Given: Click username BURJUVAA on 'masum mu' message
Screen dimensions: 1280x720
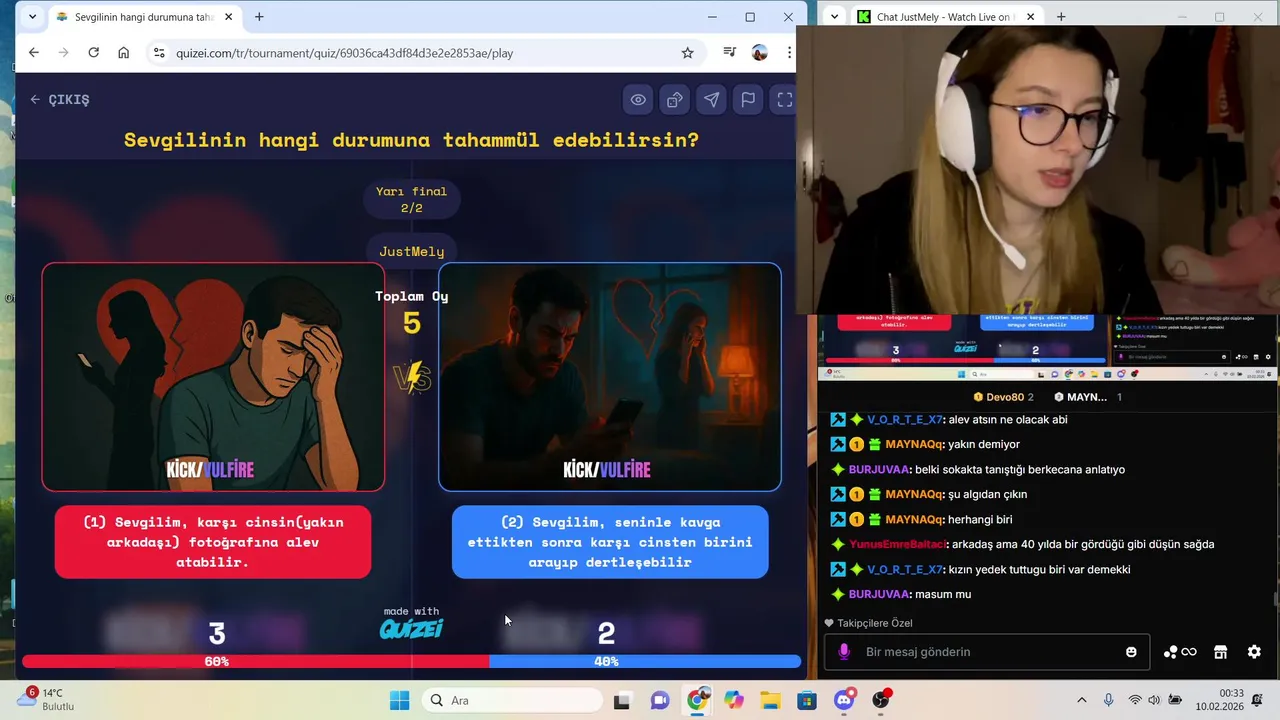Looking at the screenshot, I should [879, 595].
